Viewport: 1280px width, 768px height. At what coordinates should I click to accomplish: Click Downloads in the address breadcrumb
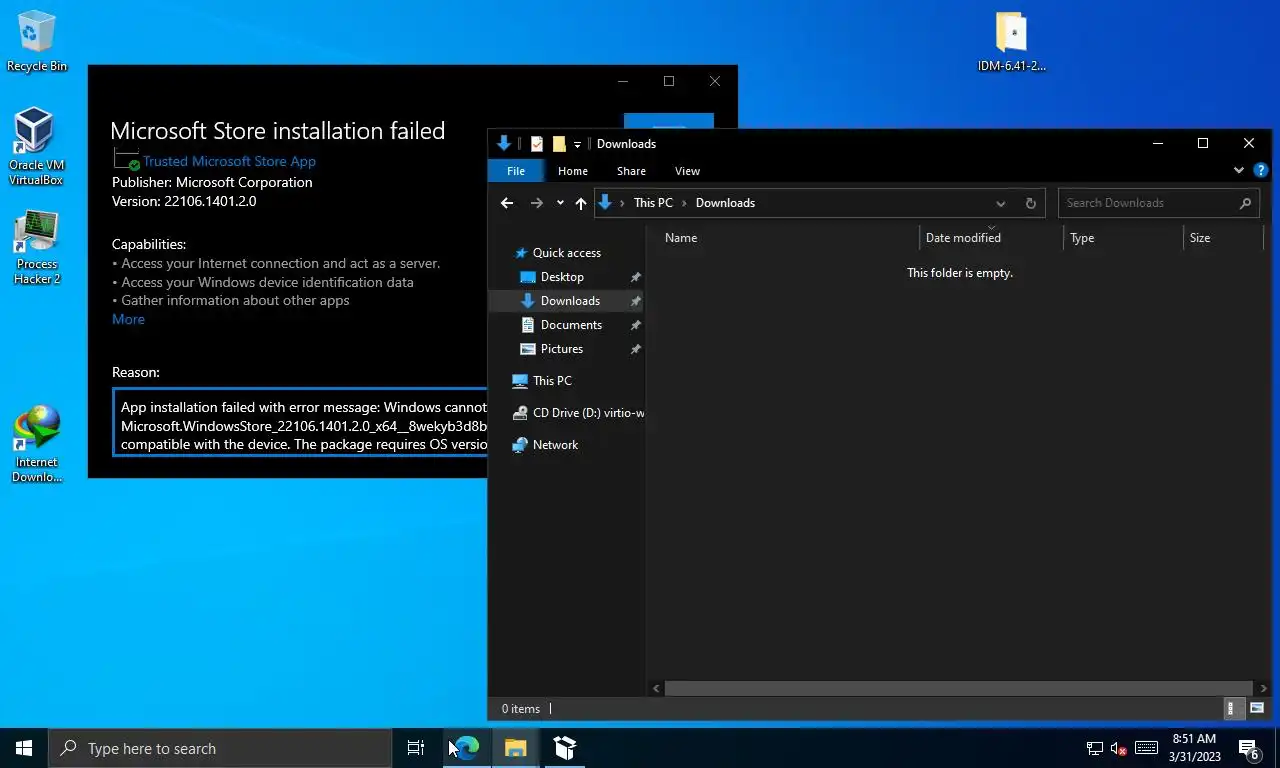[x=725, y=203]
